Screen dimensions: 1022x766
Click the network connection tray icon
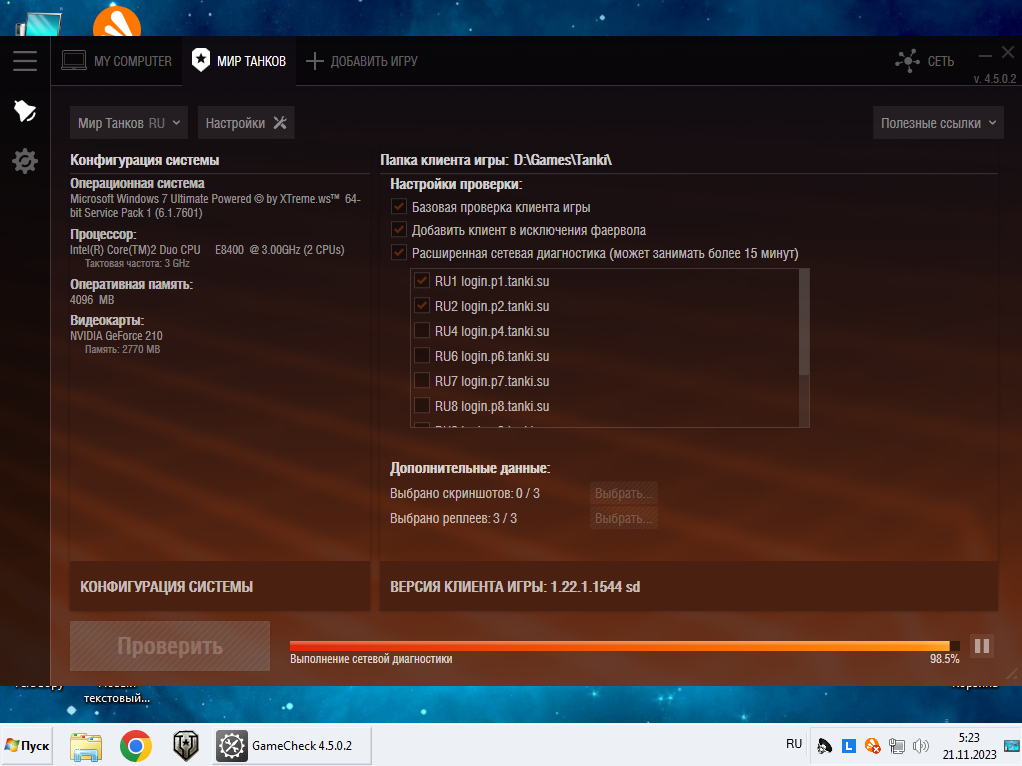897,746
